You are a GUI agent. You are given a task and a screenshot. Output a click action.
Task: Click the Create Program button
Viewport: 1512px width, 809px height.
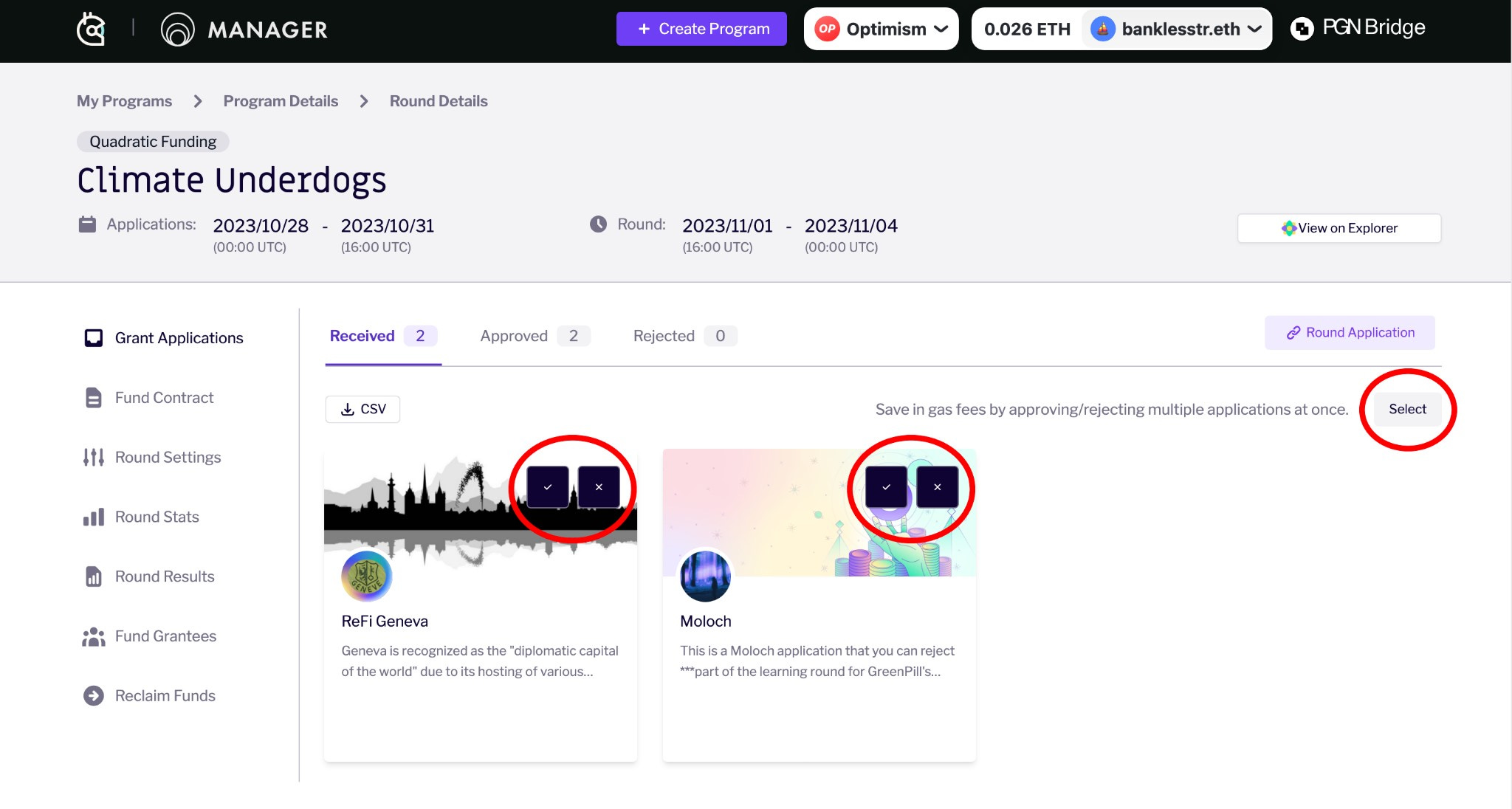[701, 29]
